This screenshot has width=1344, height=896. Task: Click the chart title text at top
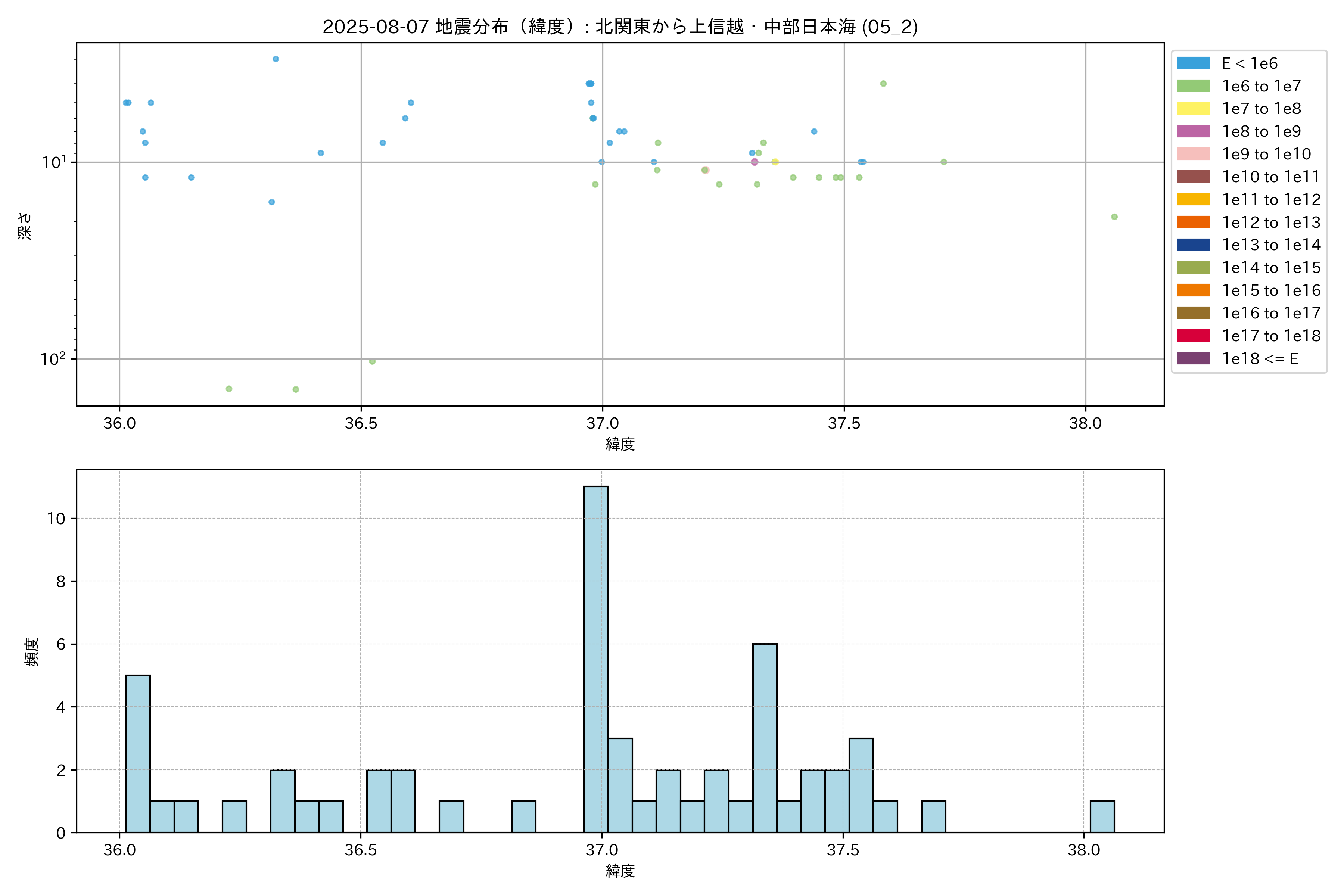[620, 27]
